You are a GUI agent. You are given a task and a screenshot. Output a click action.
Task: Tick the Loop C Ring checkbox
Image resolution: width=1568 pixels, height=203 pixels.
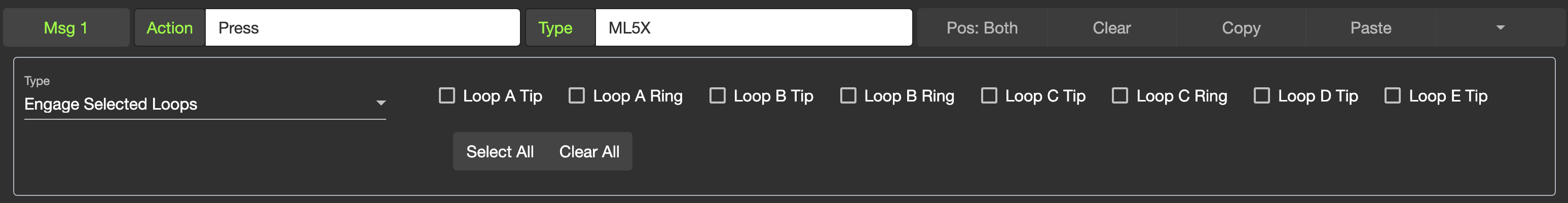point(1120,96)
